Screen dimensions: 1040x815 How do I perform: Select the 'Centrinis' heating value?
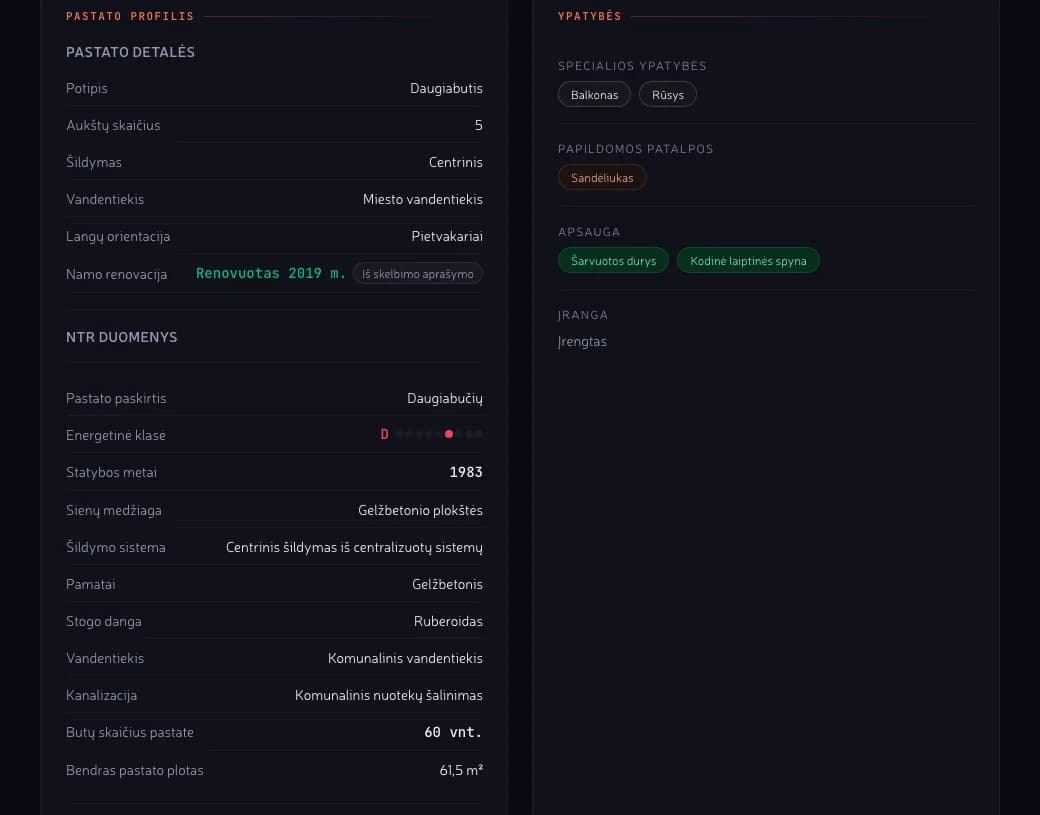pos(456,162)
